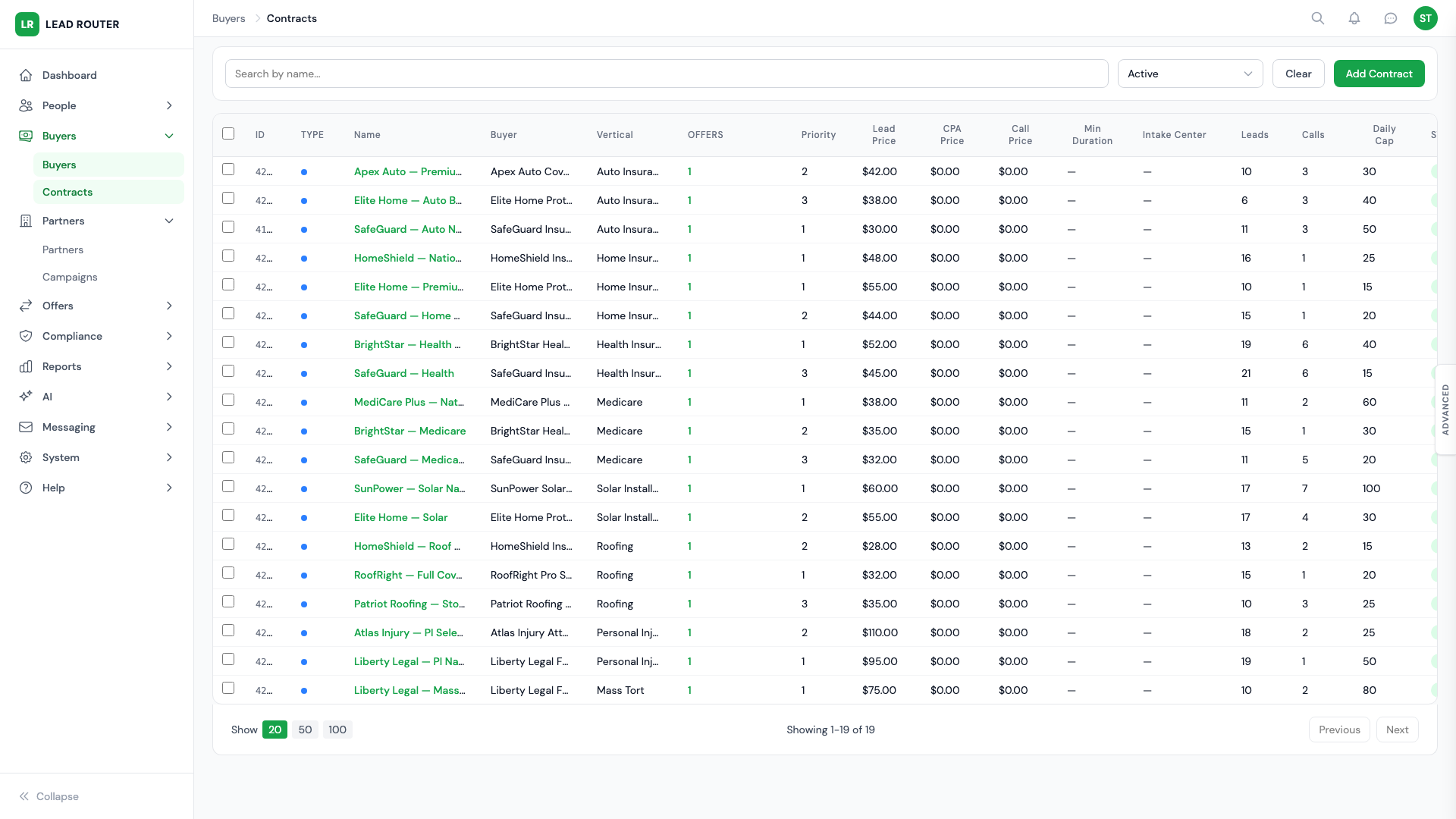Collapse the Partners section chevron
The width and height of the screenshot is (1456, 819).
tap(169, 221)
